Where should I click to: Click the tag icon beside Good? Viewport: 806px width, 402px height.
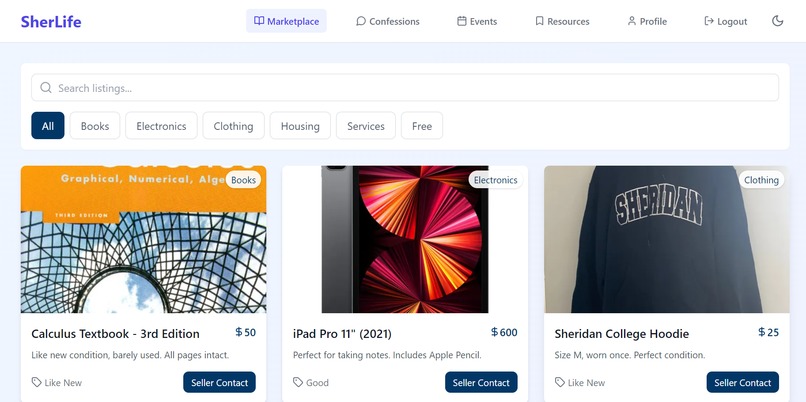(x=298, y=382)
